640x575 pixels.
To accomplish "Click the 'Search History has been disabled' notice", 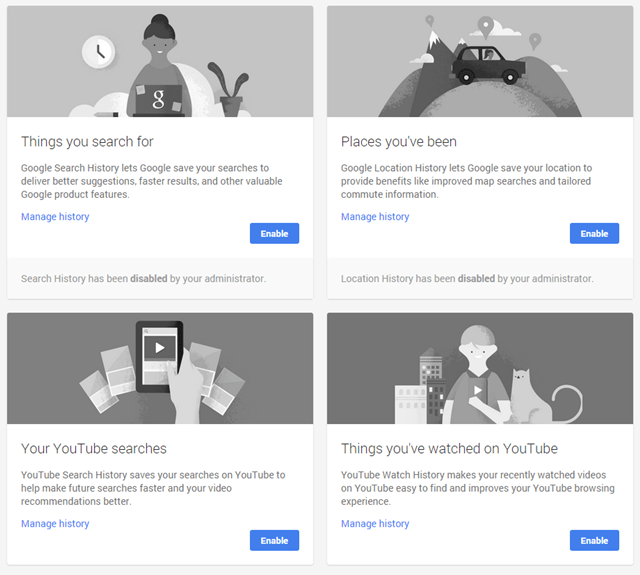I will click(x=143, y=279).
